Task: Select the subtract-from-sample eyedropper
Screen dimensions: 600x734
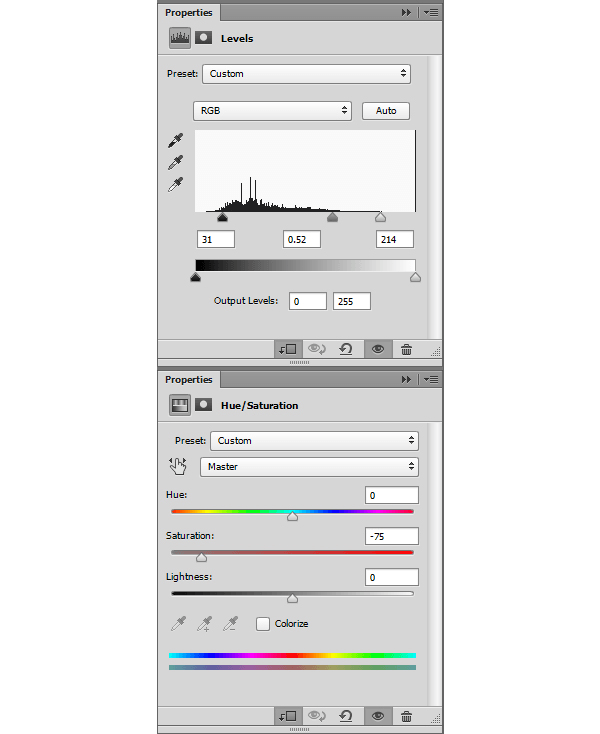Action: 231,624
